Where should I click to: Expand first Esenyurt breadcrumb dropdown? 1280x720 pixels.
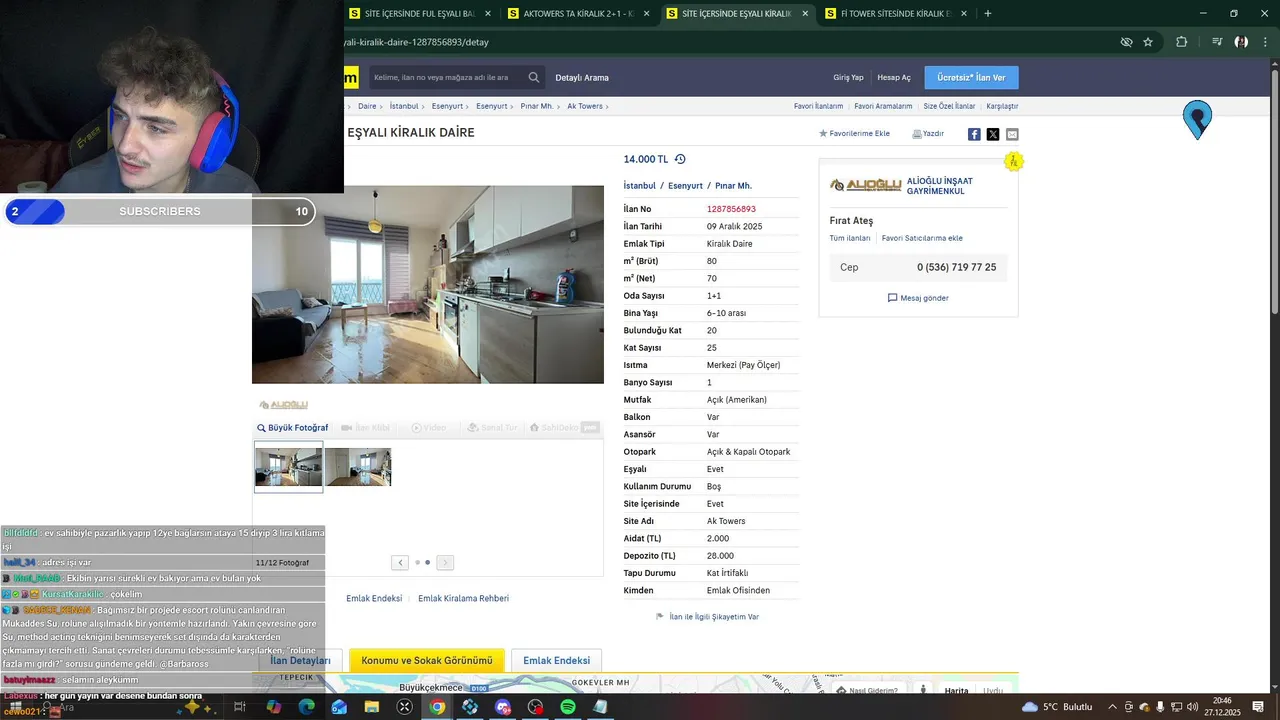(468, 106)
